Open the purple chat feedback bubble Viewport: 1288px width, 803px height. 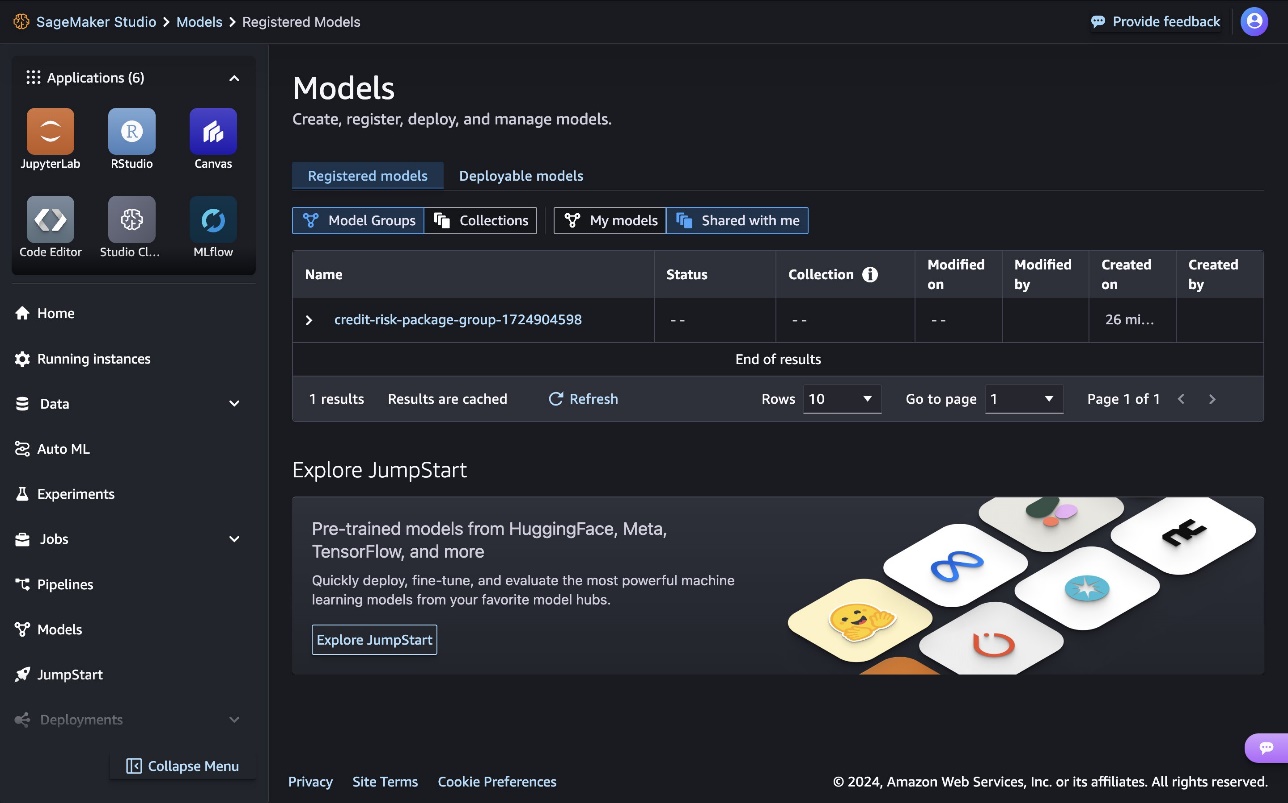click(x=1266, y=747)
